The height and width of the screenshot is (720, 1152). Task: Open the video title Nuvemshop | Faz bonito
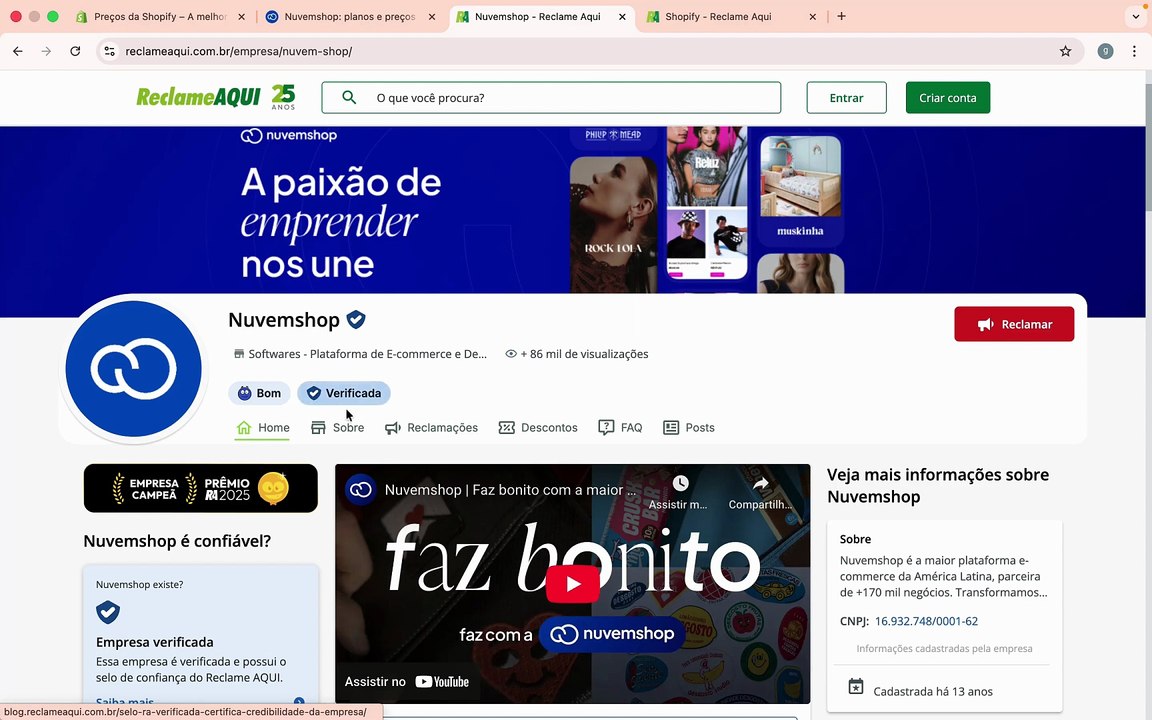point(511,490)
